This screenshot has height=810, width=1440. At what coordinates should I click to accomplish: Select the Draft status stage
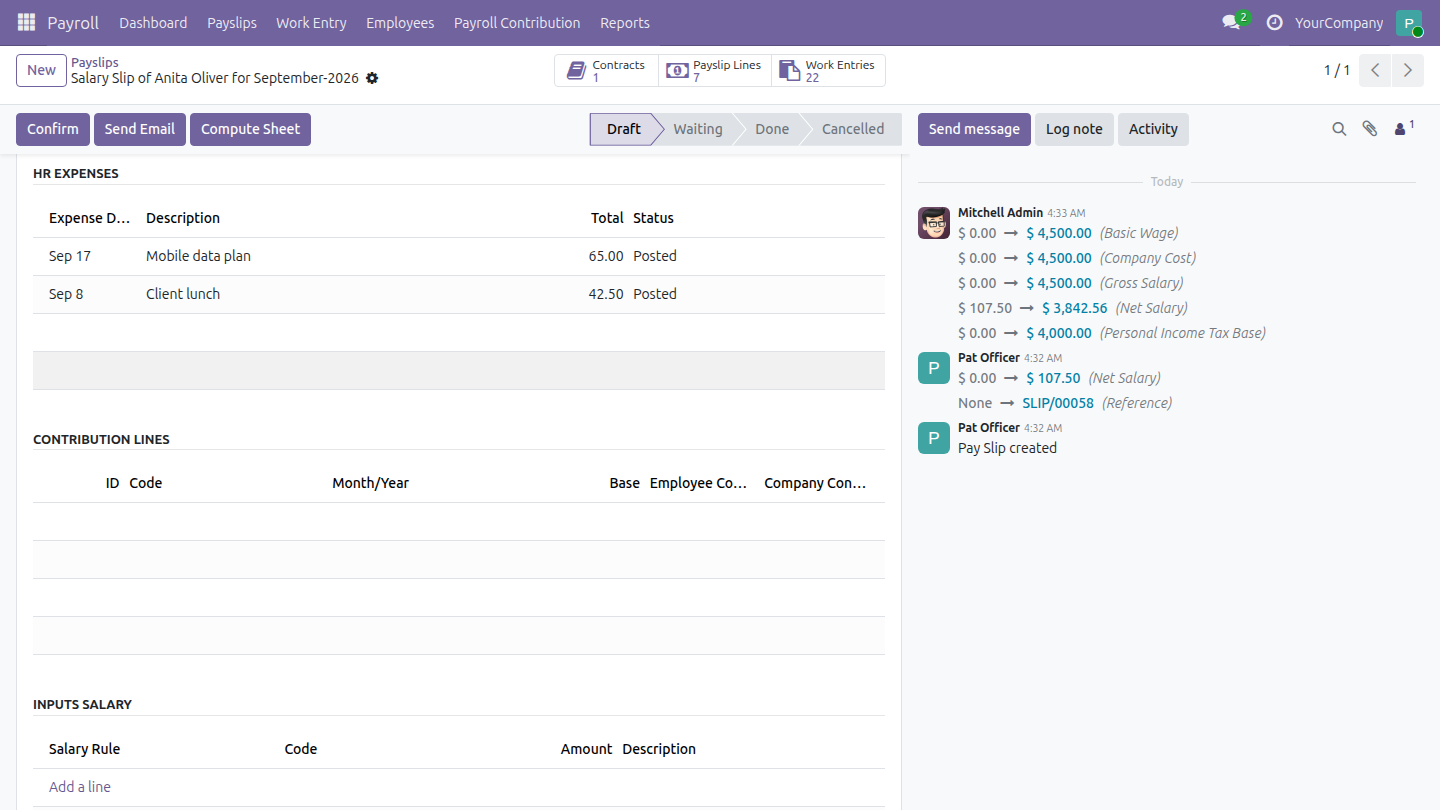tap(623, 129)
